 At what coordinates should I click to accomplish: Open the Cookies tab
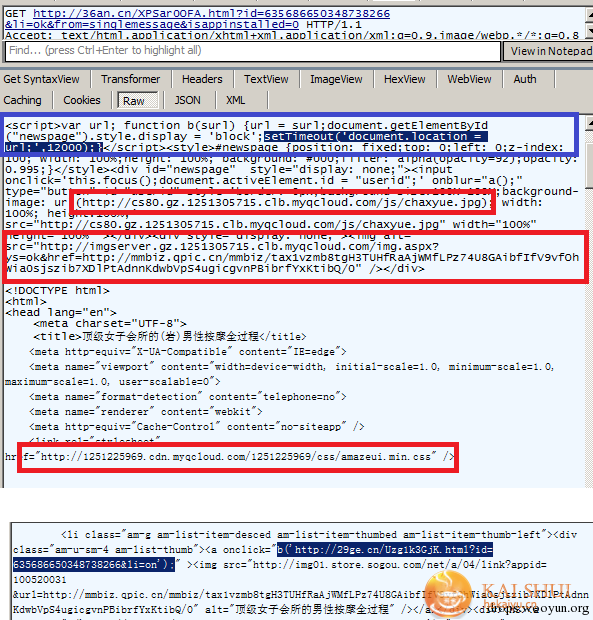[x=82, y=100]
